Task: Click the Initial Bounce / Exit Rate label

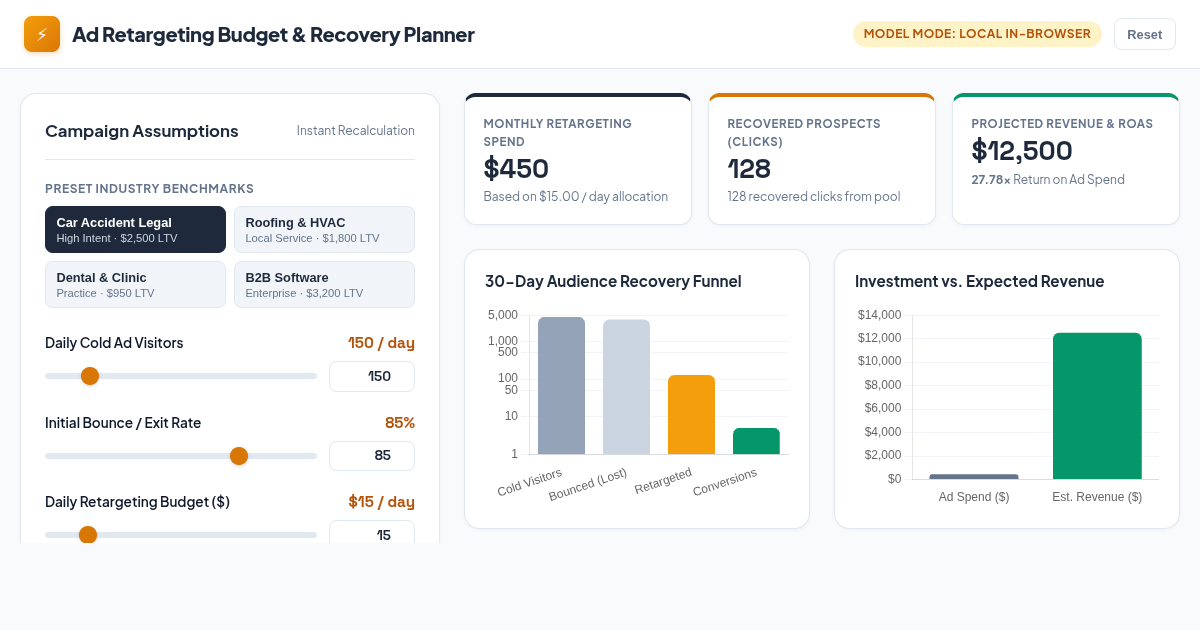Action: point(123,422)
